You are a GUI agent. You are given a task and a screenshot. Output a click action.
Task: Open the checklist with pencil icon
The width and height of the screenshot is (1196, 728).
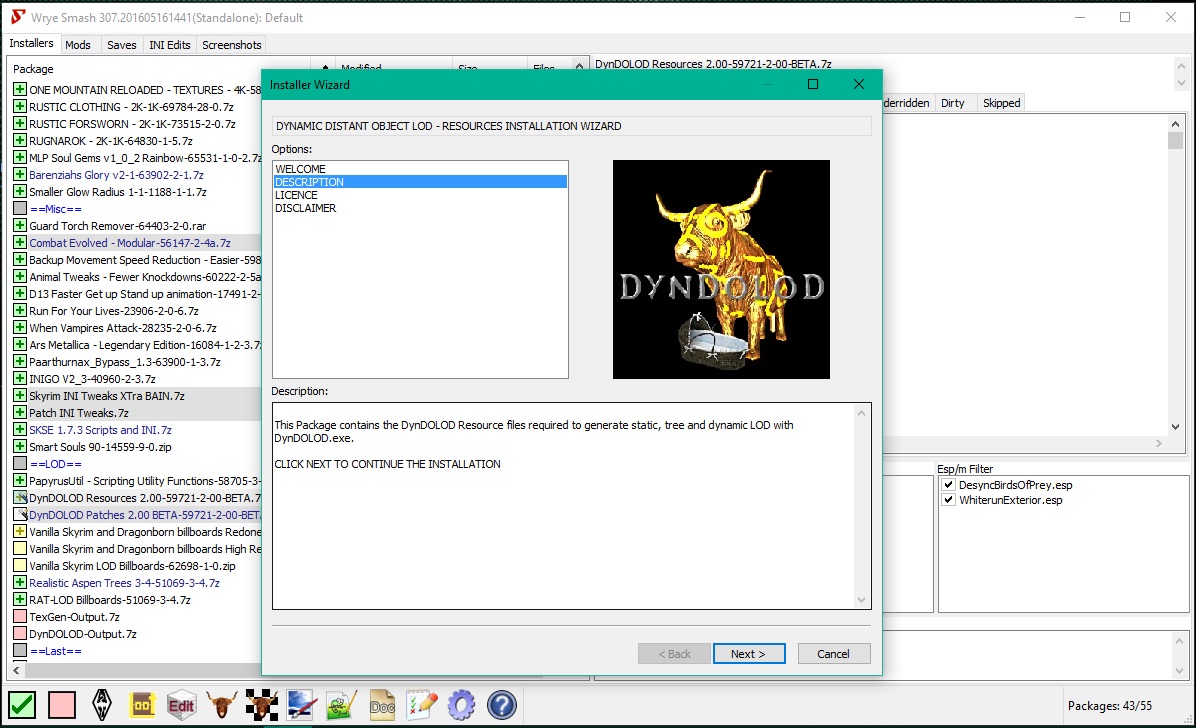(x=422, y=705)
